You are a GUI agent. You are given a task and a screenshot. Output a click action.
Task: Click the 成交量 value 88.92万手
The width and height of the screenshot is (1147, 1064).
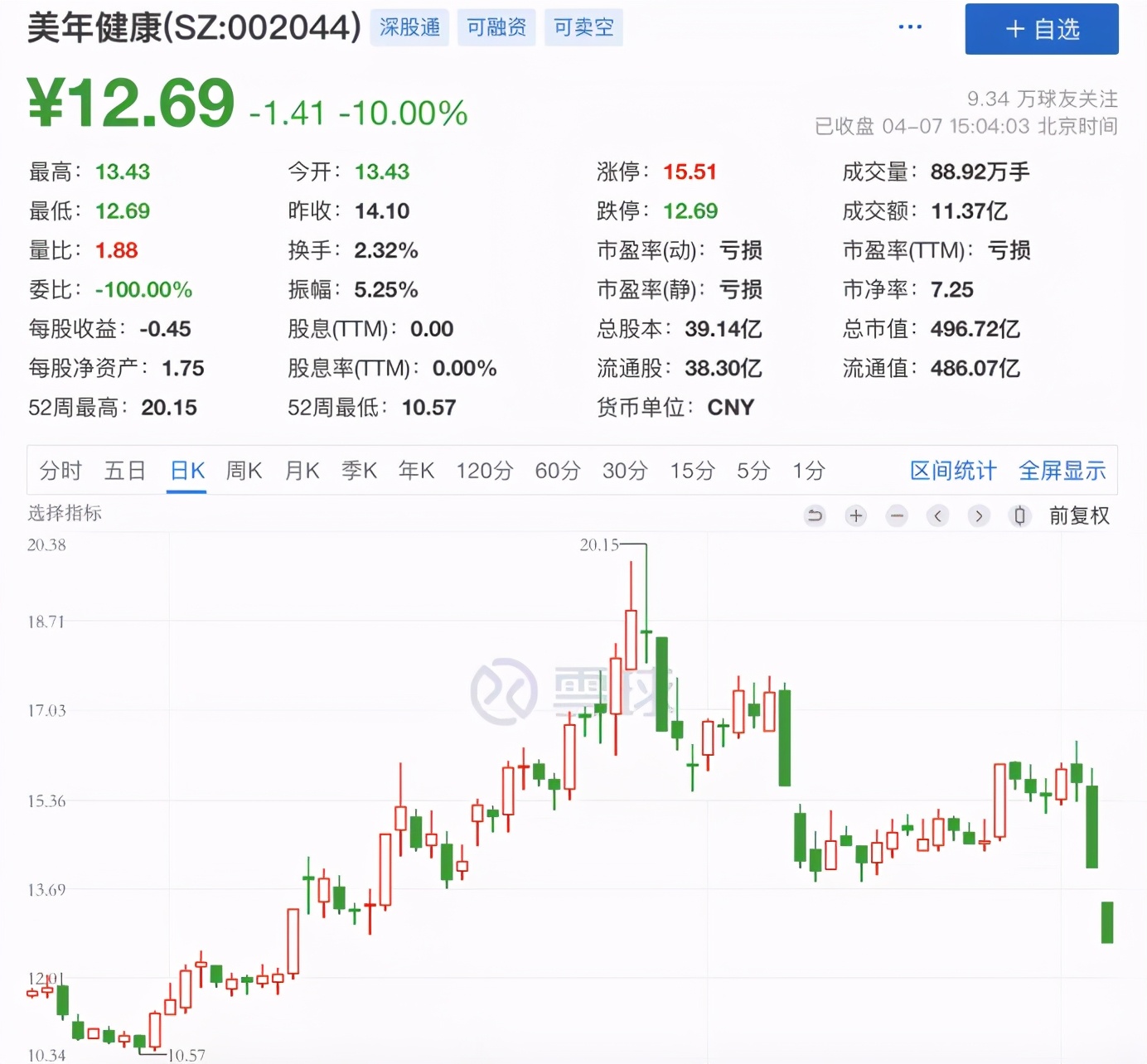click(980, 172)
